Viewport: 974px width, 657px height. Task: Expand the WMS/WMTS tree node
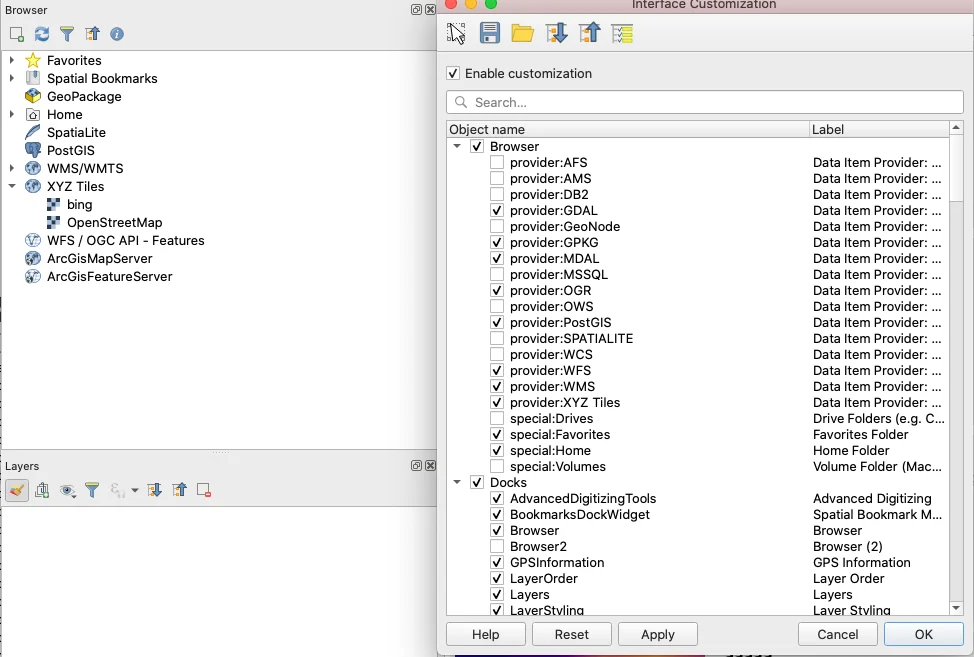12,168
